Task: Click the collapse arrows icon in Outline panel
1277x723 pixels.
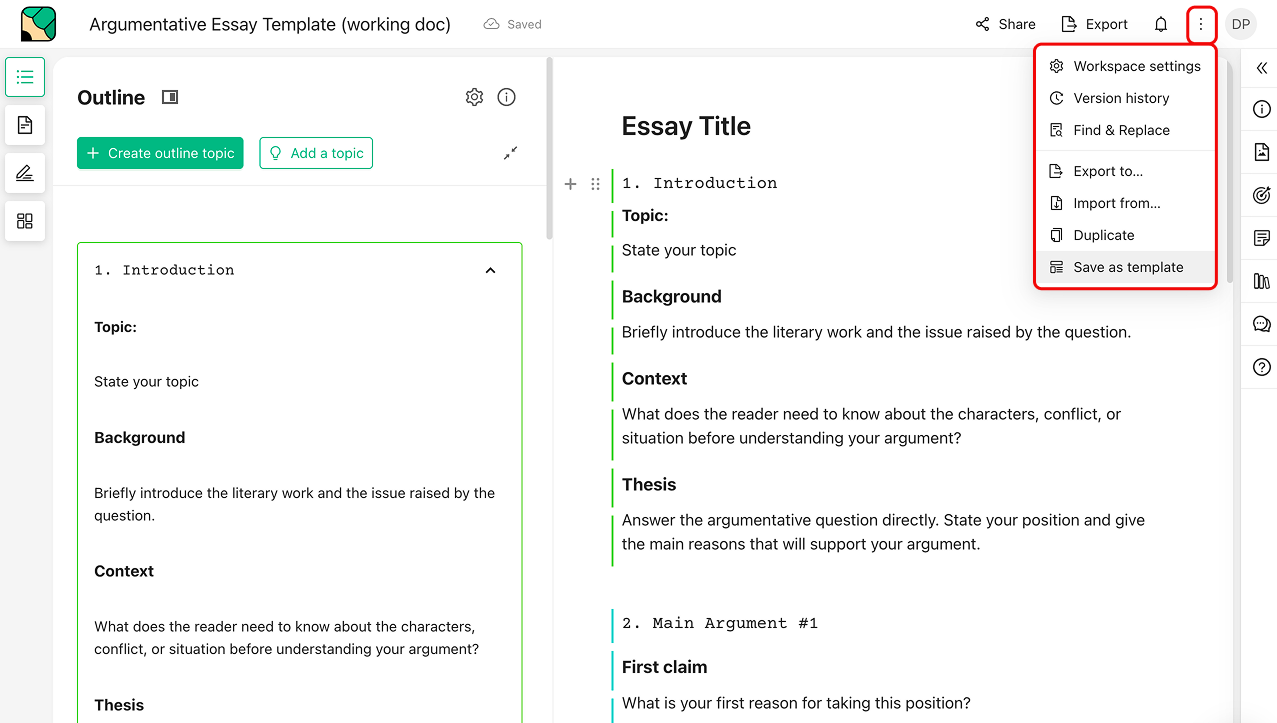Action: tap(510, 153)
